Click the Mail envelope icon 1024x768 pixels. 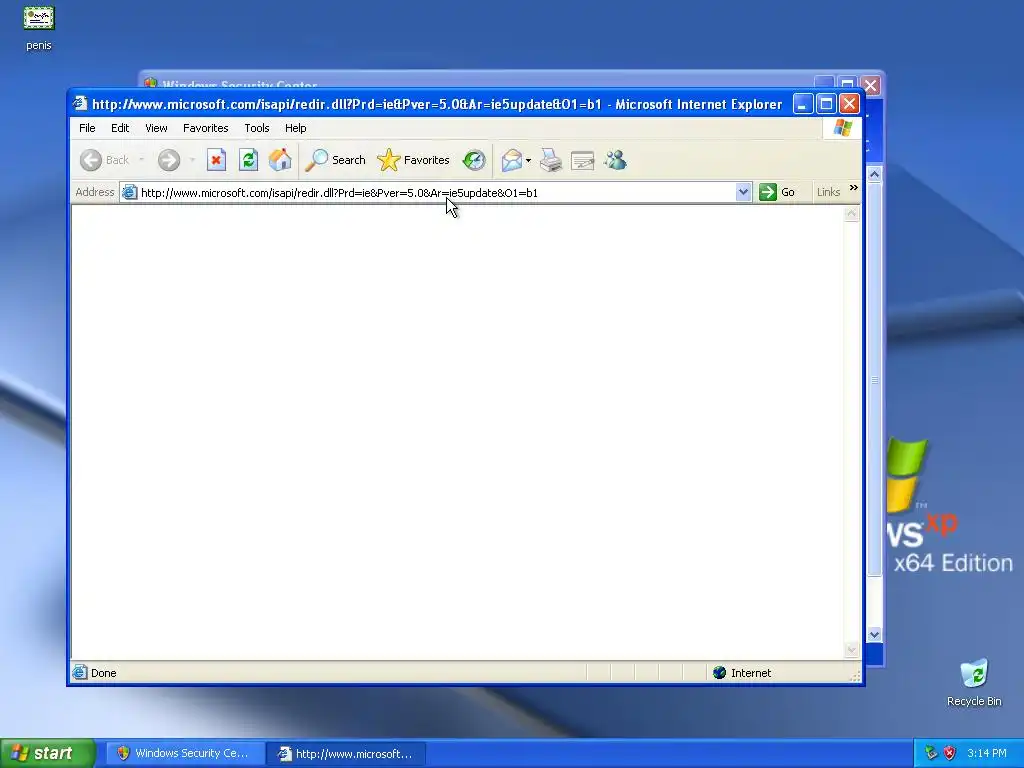click(x=512, y=160)
